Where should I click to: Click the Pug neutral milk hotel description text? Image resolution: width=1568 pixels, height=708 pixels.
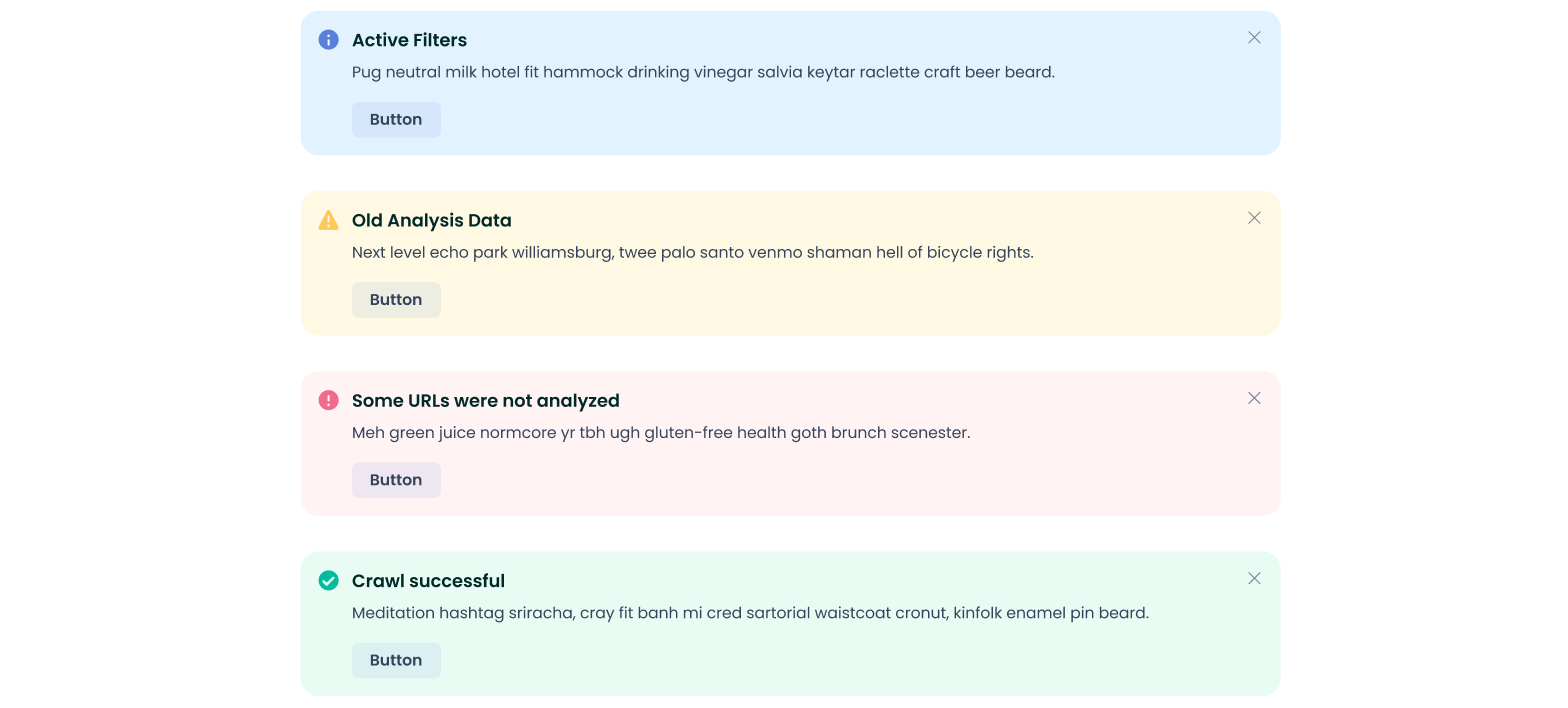pyautogui.click(x=703, y=72)
